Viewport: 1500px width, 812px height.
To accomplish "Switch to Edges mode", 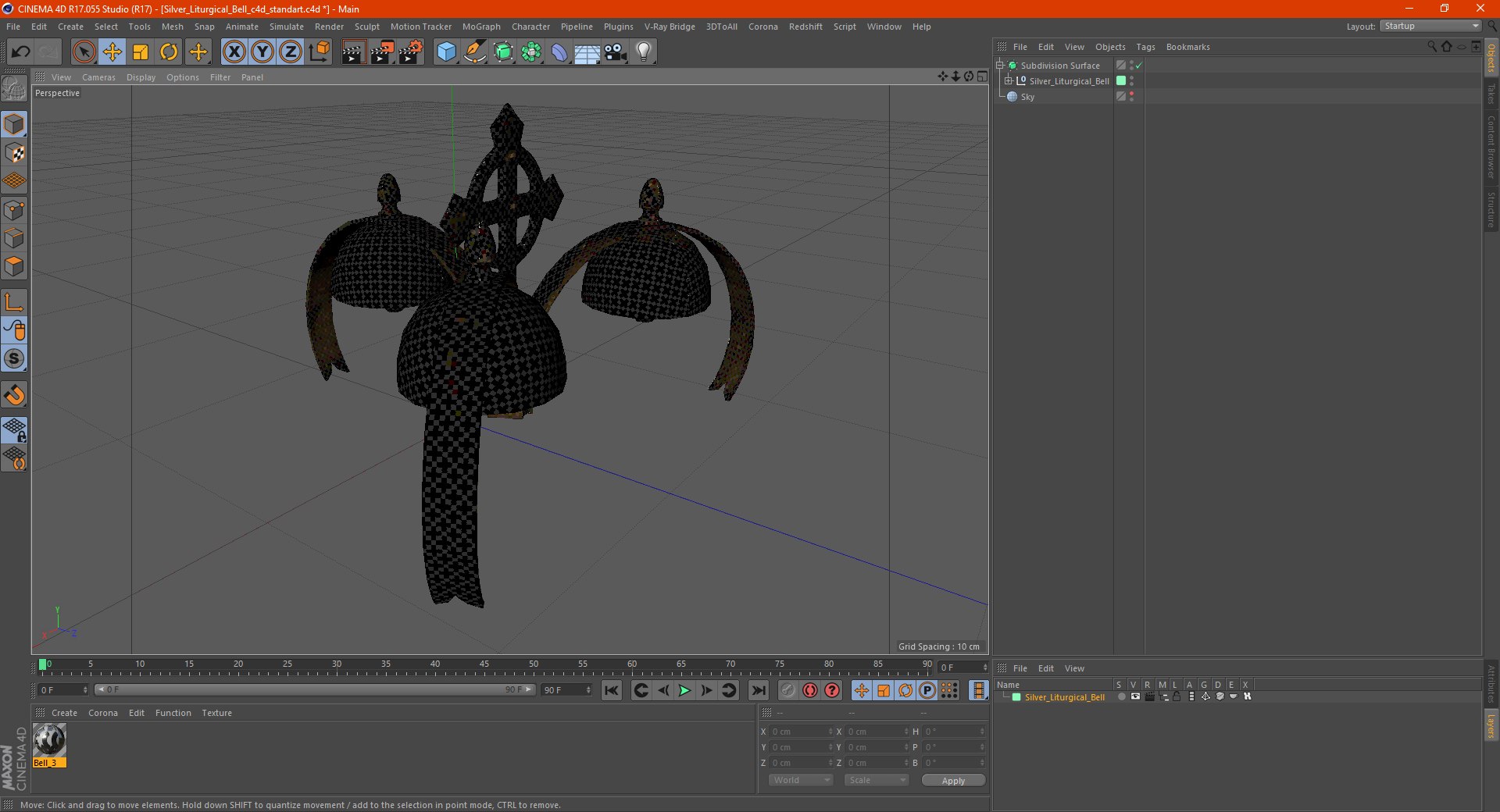I will (14, 238).
